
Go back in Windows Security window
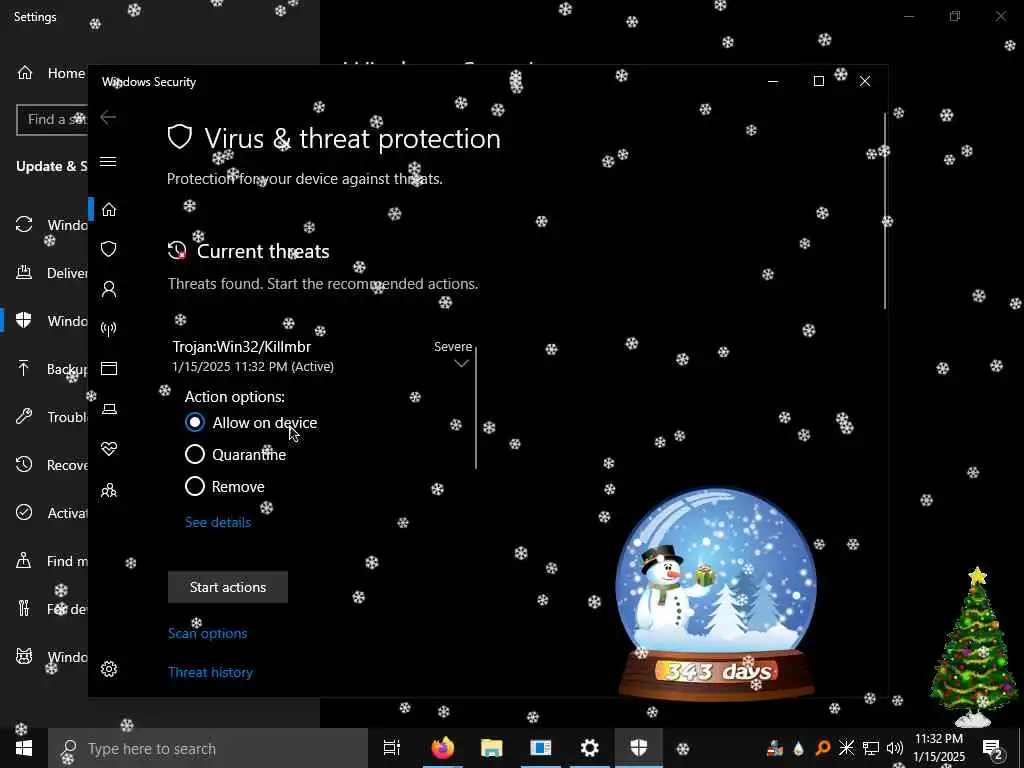108,118
